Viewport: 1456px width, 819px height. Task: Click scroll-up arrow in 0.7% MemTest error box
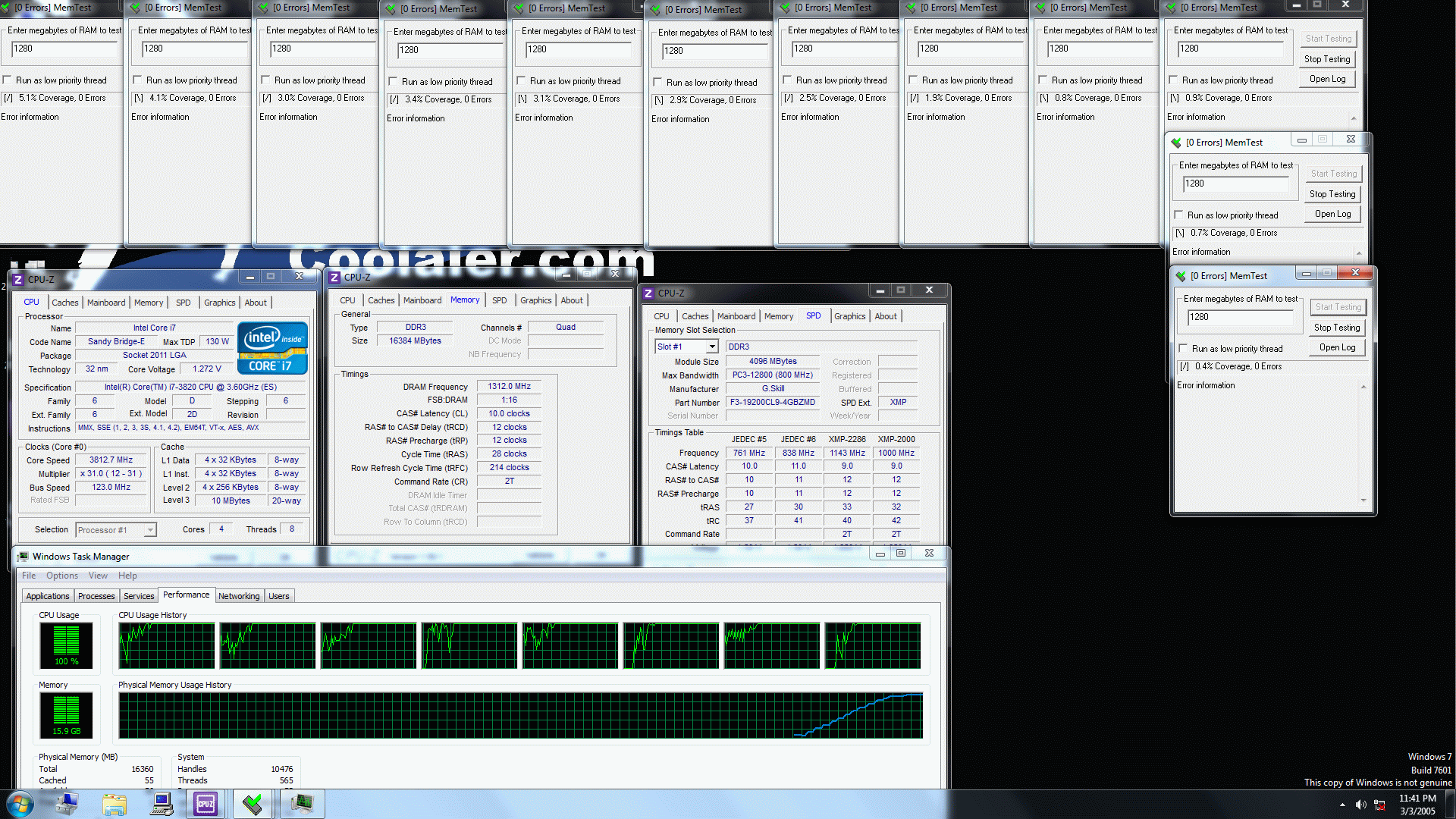tap(1358, 253)
